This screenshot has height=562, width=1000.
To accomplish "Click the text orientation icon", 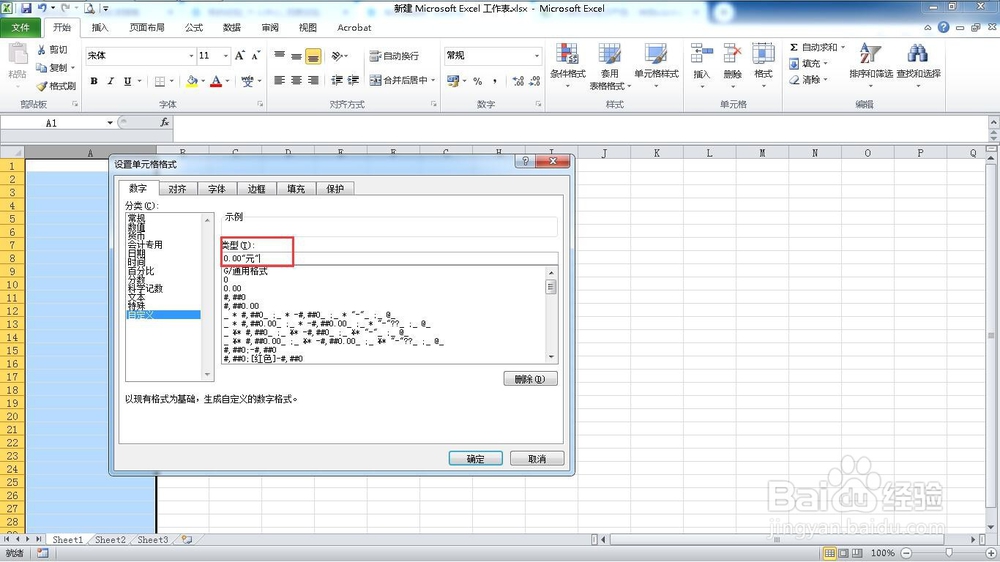I will 337,56.
